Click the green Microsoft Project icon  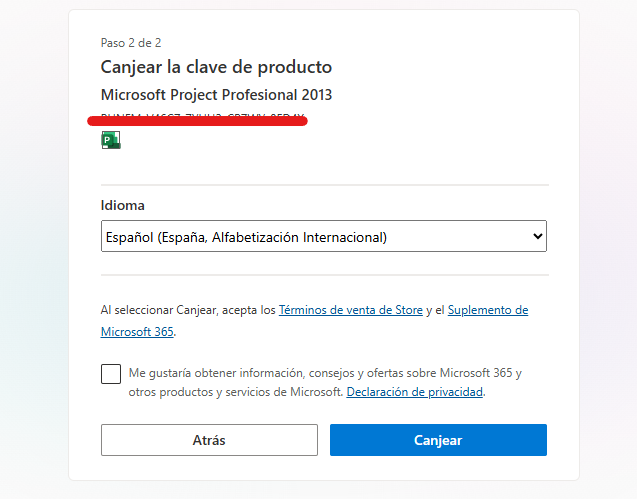110,139
